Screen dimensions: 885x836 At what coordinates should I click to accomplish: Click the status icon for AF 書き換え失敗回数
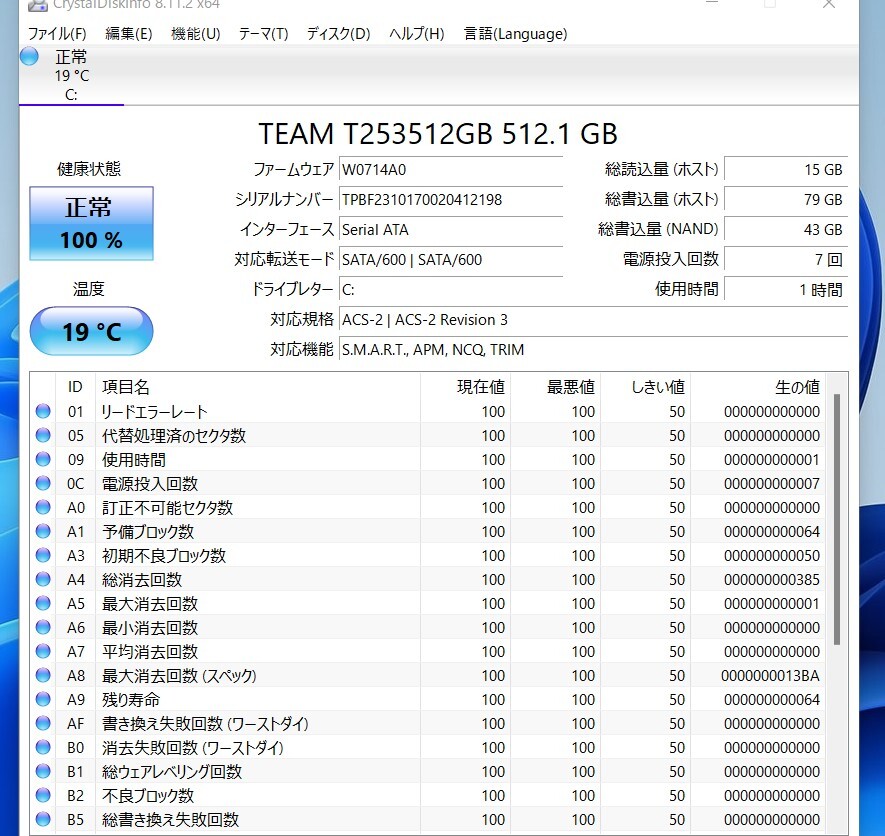(x=43, y=723)
